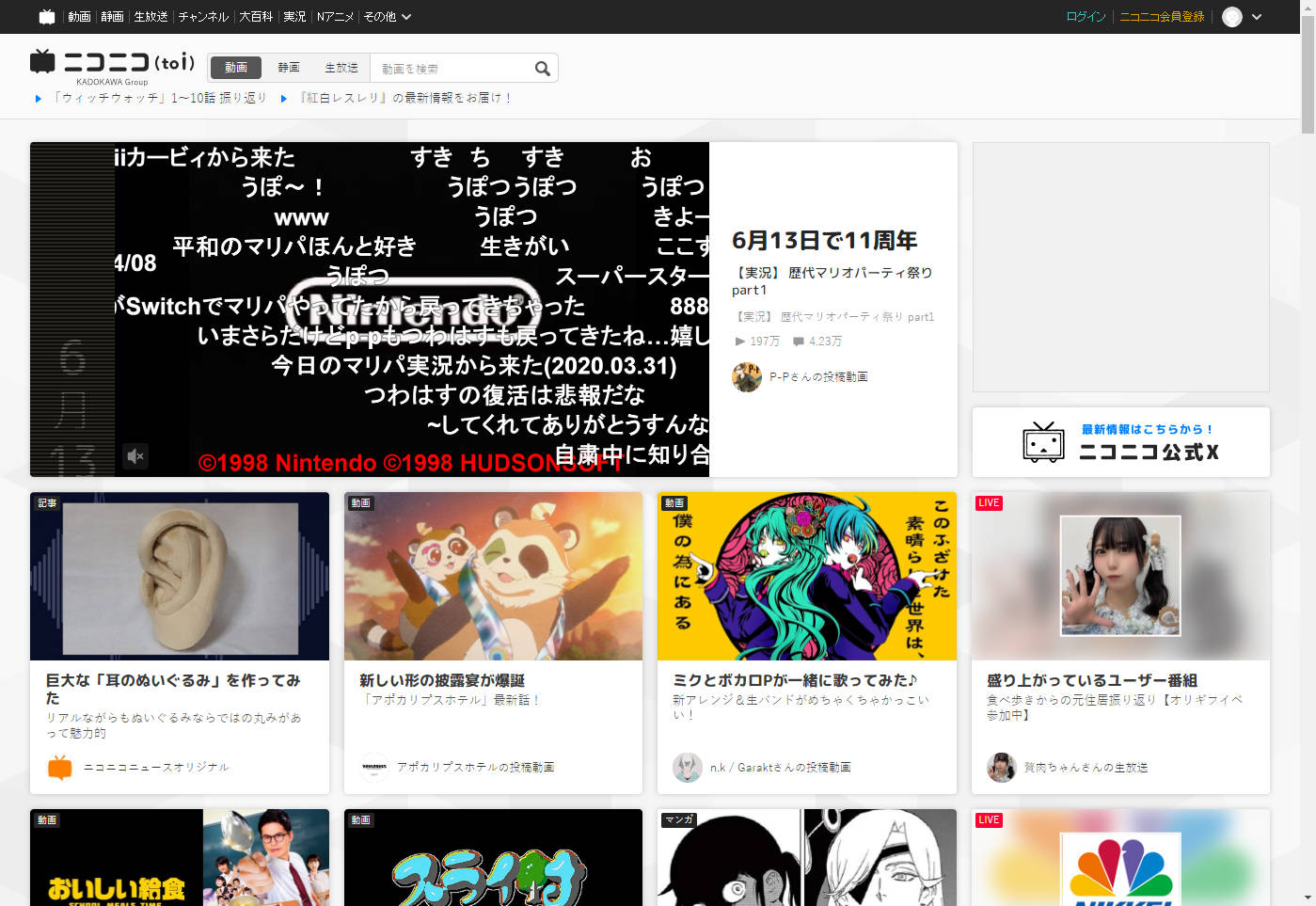Click n.k / Garakt avatar icon

[x=688, y=768]
